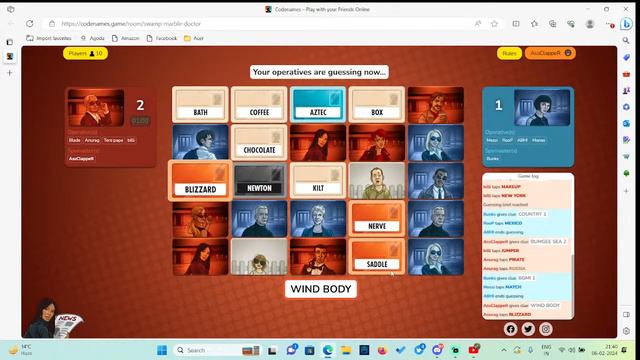Open the Import favorites bookmark
This screenshot has height=360, width=640.
pyautogui.click(x=49, y=38)
